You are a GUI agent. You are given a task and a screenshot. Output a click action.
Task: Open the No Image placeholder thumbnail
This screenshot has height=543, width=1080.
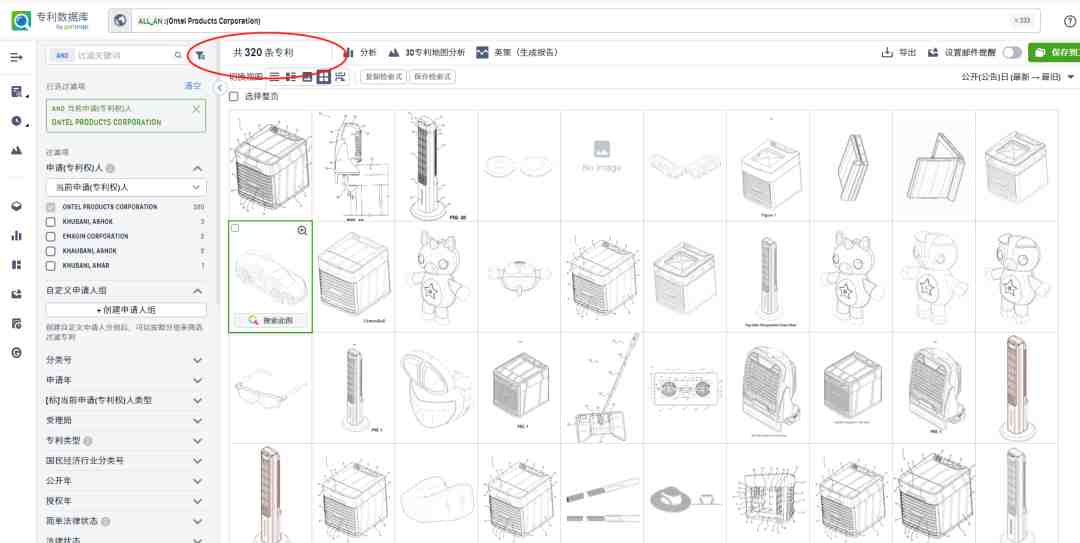coord(601,165)
